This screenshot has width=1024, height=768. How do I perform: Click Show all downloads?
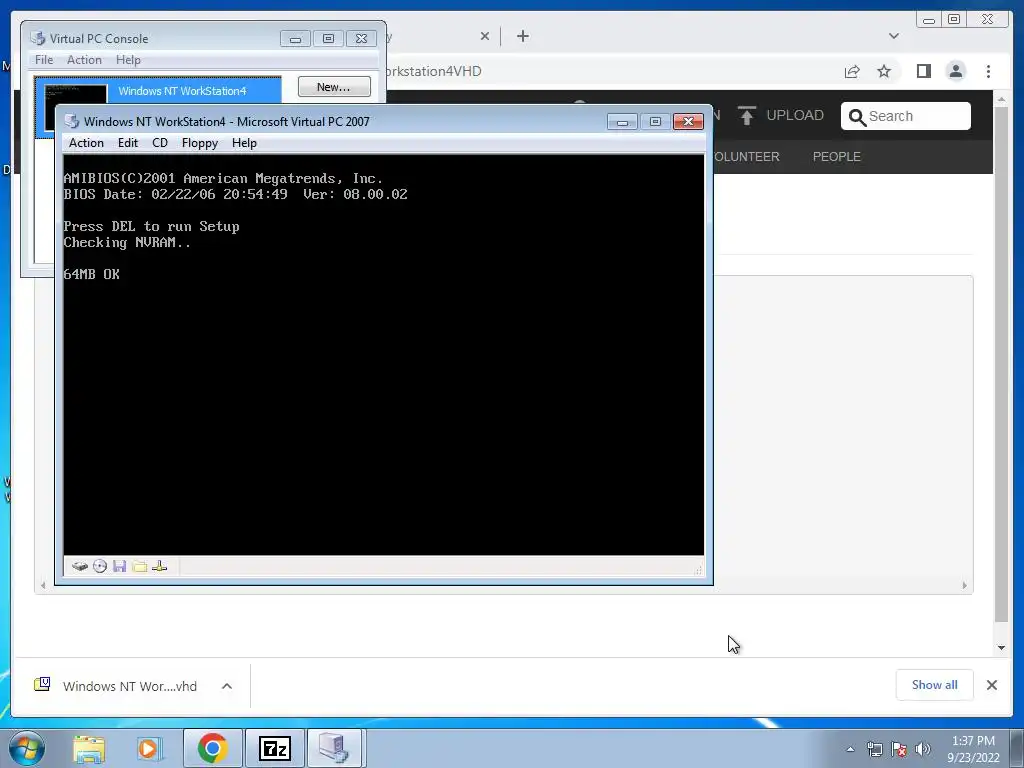935,685
